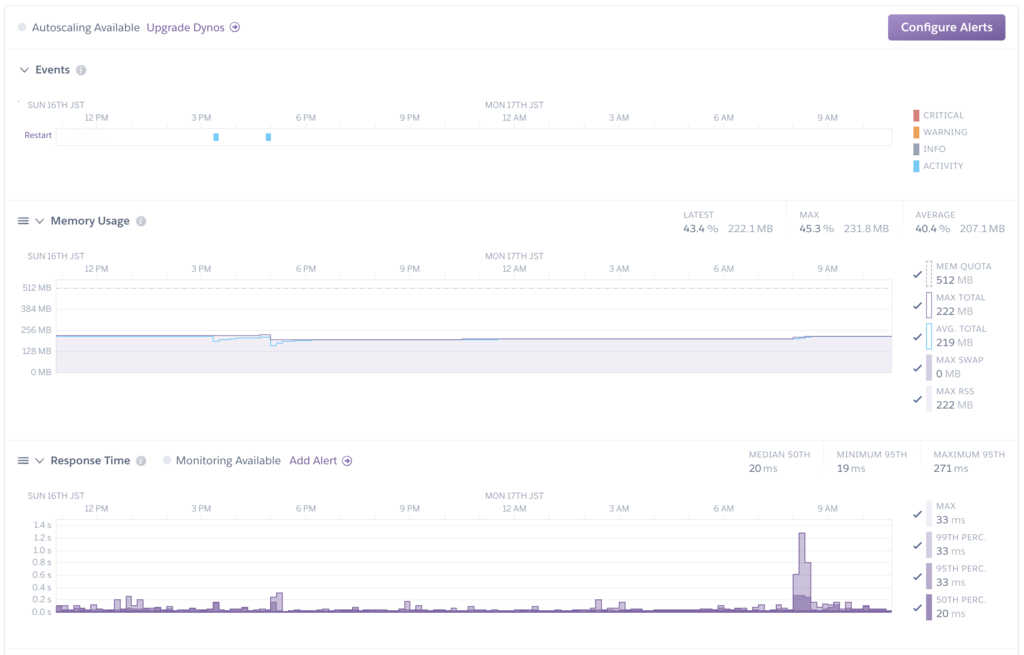Click the 512 MB axis label
This screenshot has height=655, width=1024.
(x=37, y=288)
